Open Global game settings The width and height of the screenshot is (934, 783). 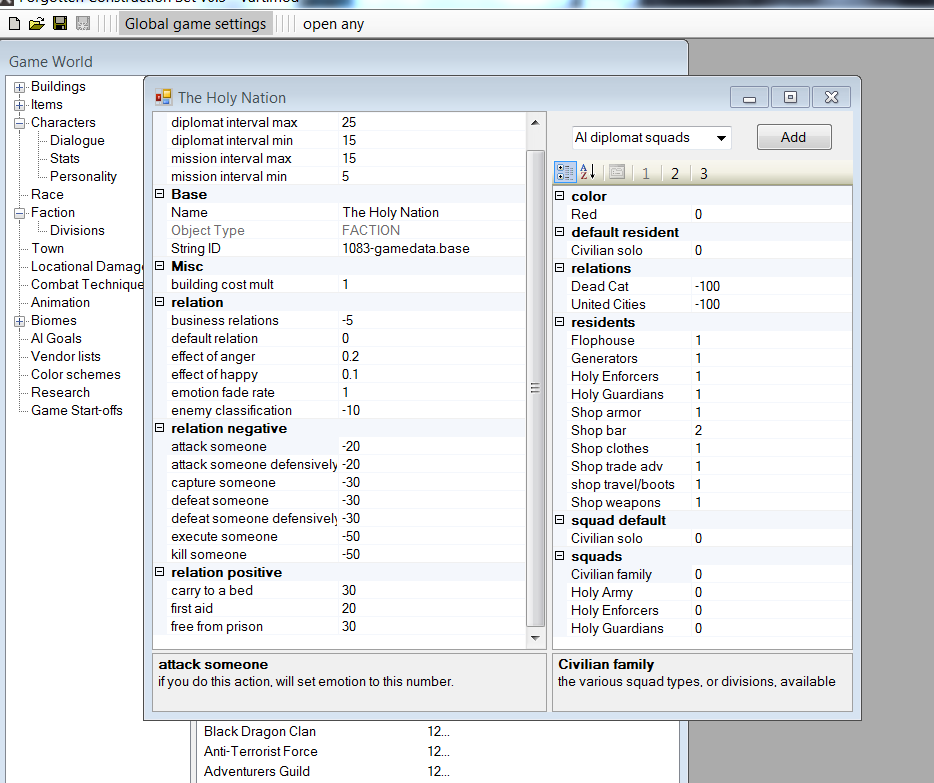[x=195, y=24]
